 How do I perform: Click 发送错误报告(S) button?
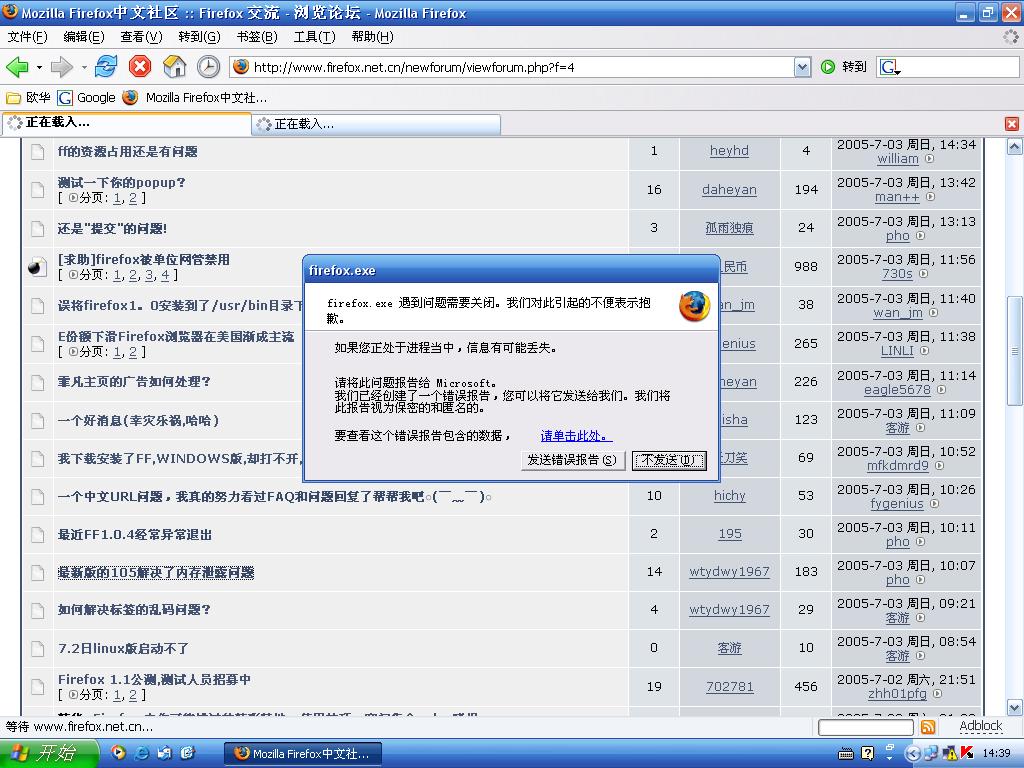[573, 460]
